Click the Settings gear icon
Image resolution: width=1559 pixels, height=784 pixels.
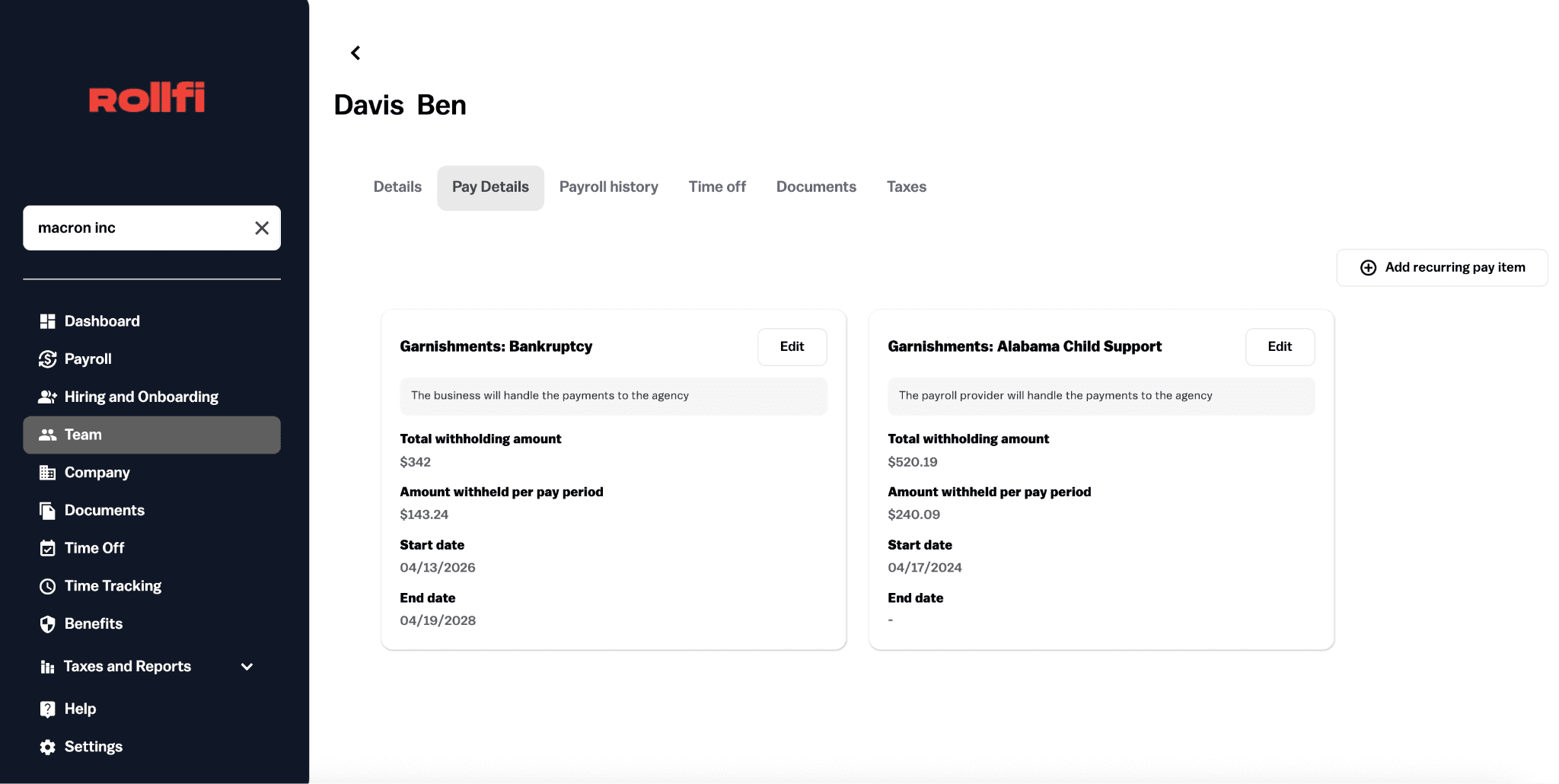click(x=47, y=747)
